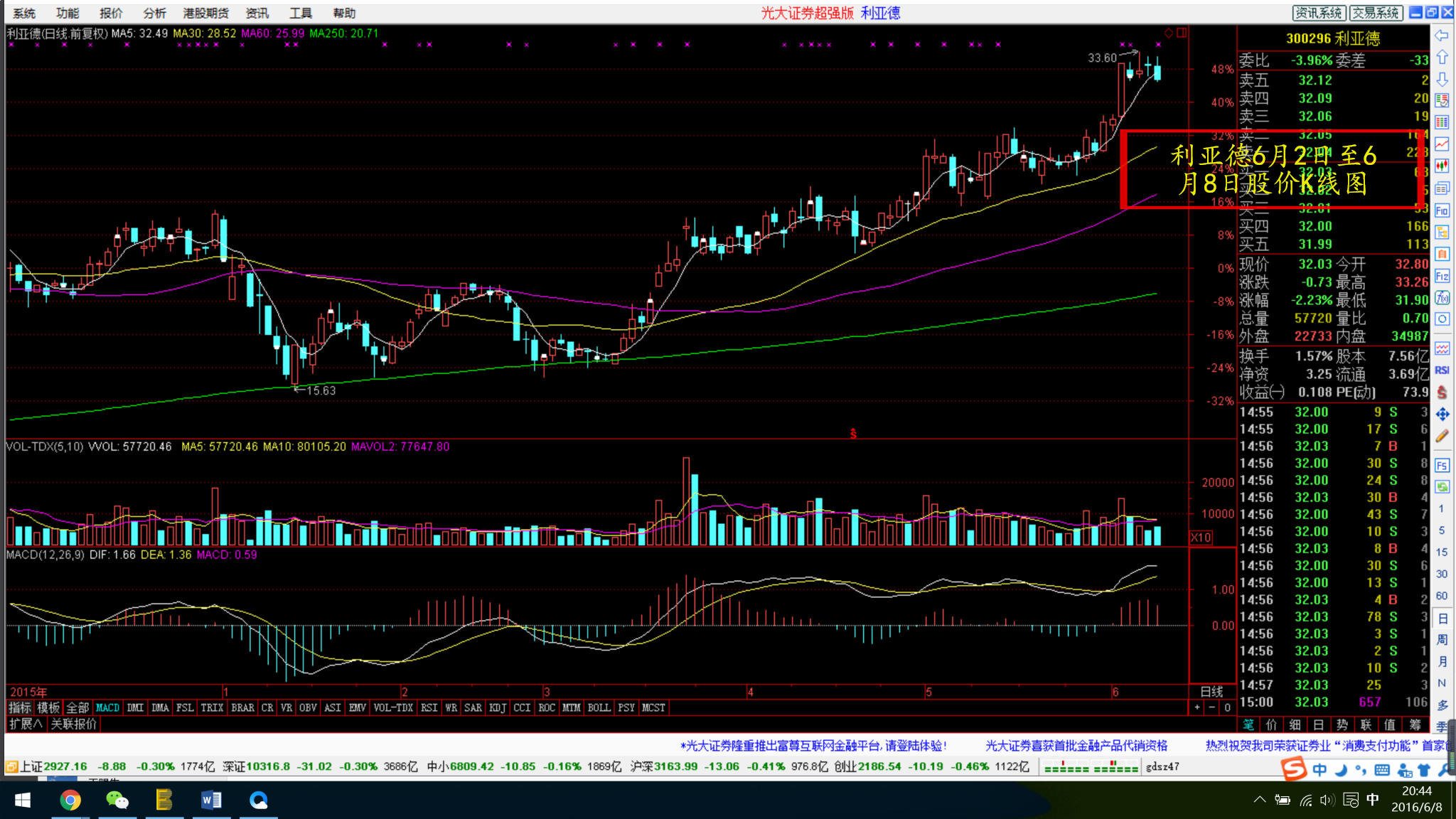Open the Sogou soft keyboard icon
Image resolution: width=1456 pixels, height=819 pixels.
click(x=1382, y=770)
